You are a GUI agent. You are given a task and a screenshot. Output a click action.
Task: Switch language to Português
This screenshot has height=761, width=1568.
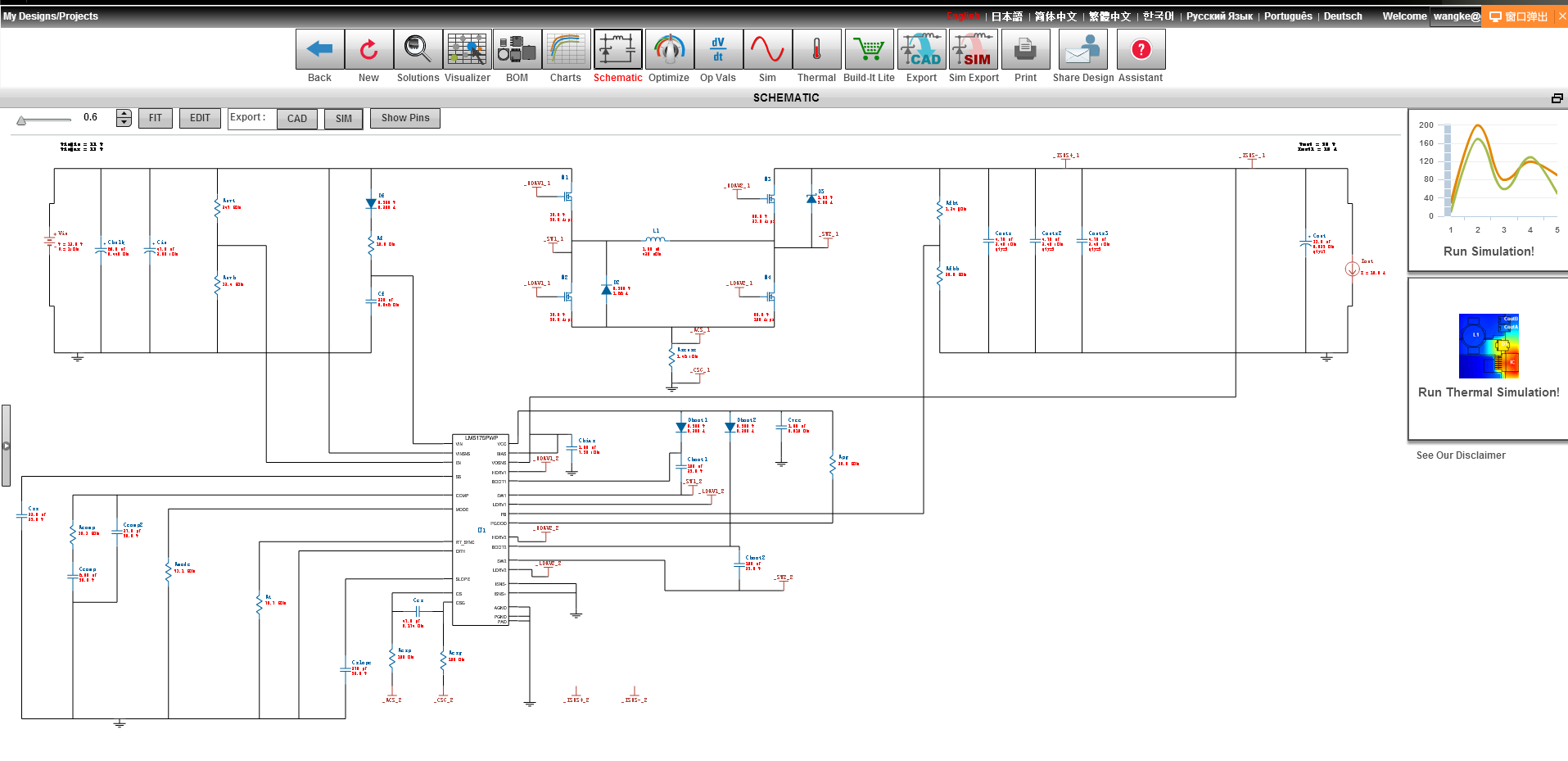tap(1288, 16)
